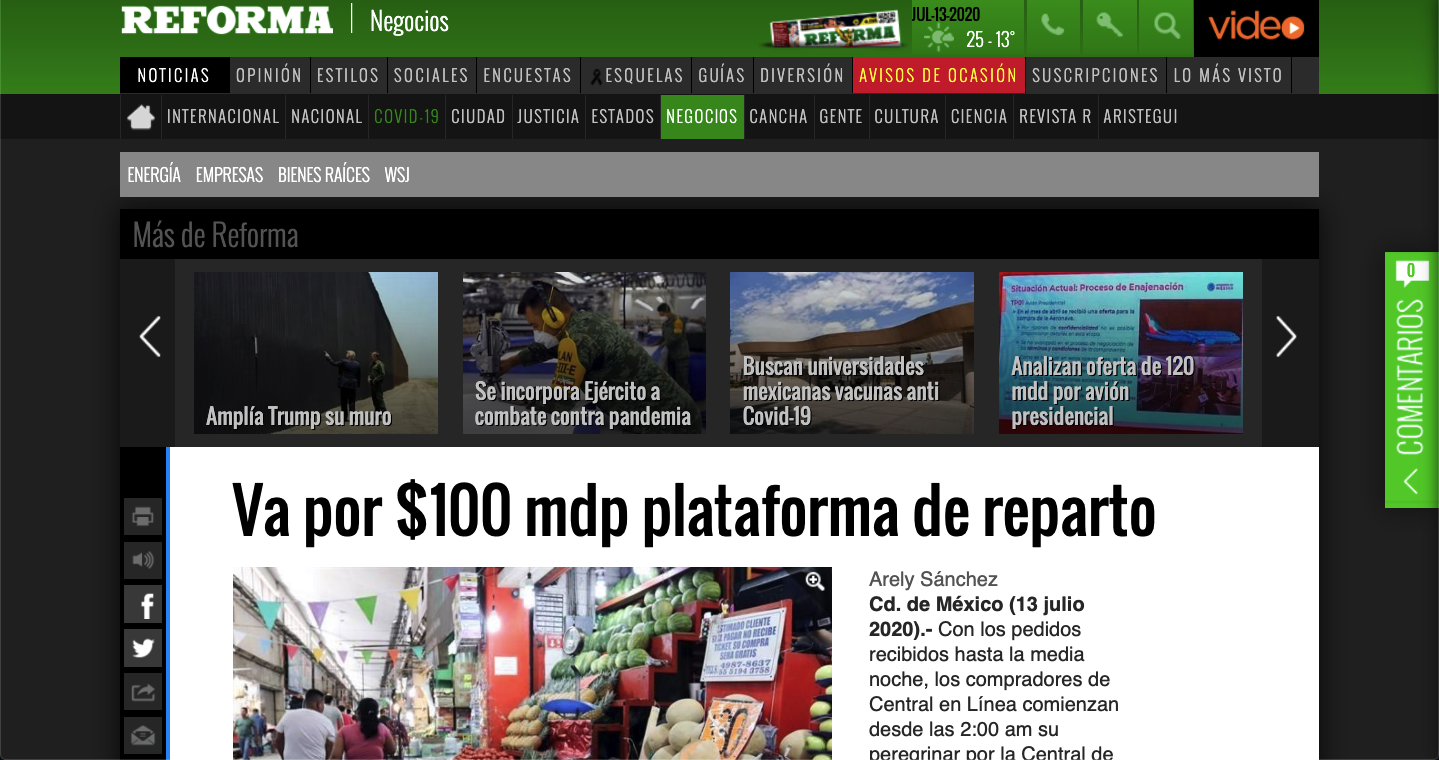Share the article on Facebook
This screenshot has height=760, width=1439.
142,604
